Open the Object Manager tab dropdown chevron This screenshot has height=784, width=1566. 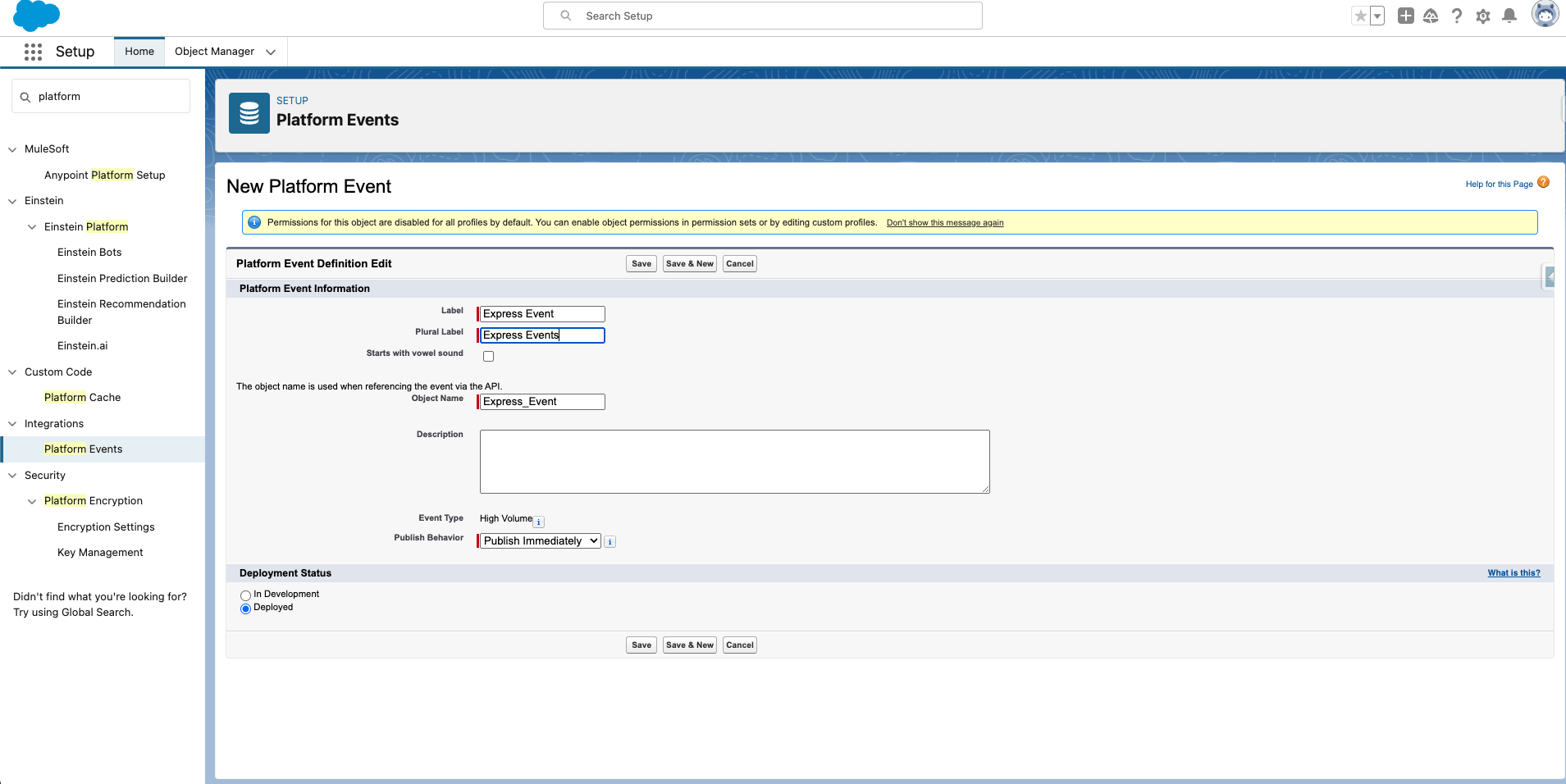click(271, 52)
